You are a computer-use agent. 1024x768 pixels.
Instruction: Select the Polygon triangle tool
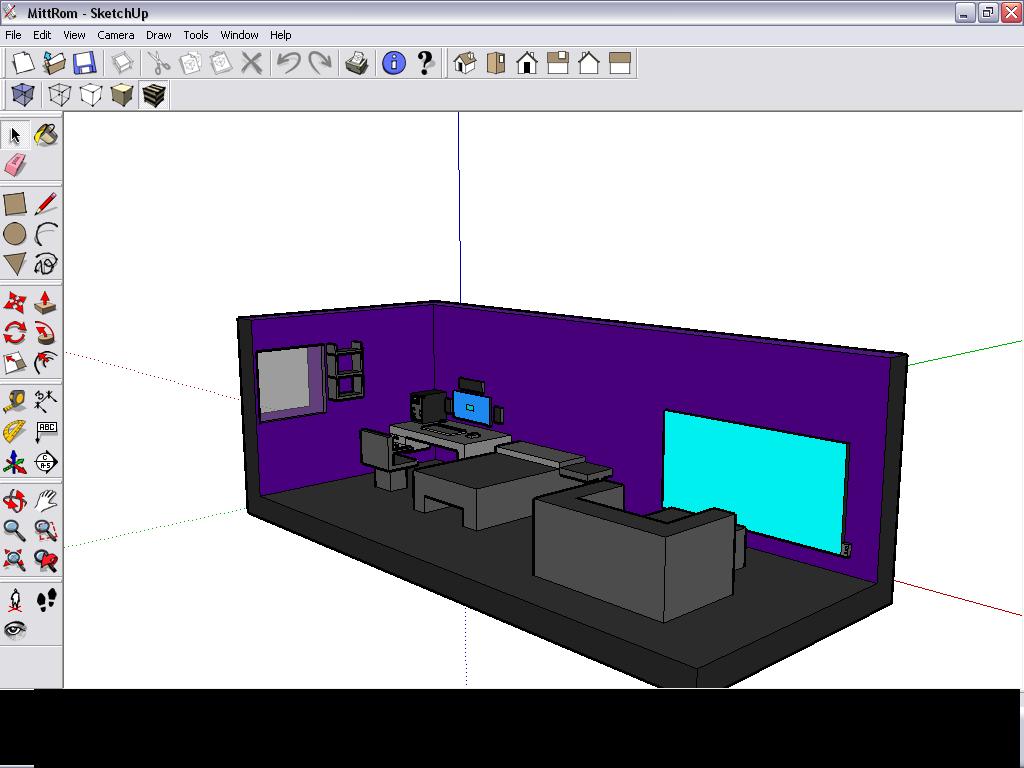(15, 264)
